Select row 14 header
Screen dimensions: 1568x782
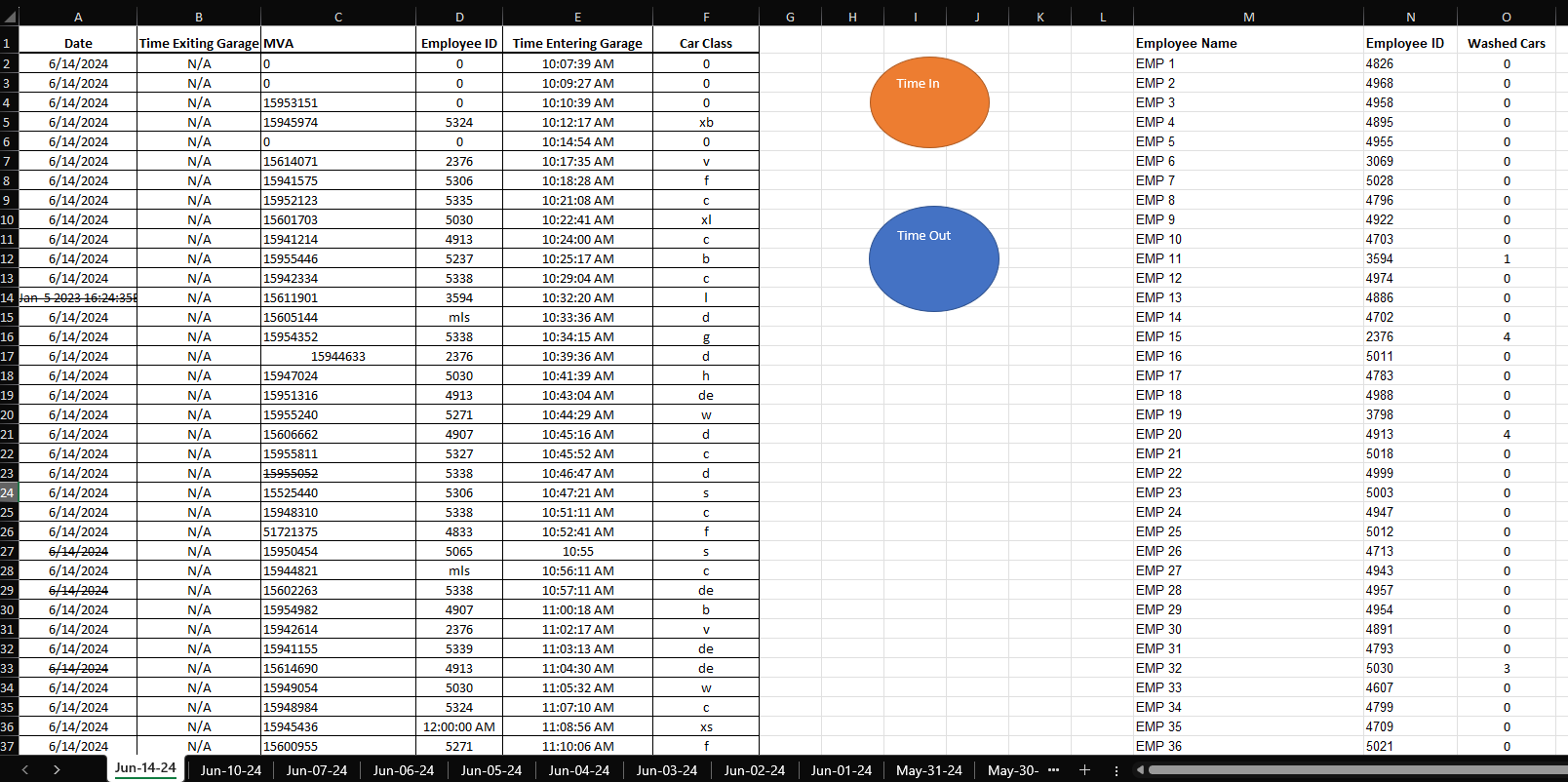pyautogui.click(x=8, y=297)
